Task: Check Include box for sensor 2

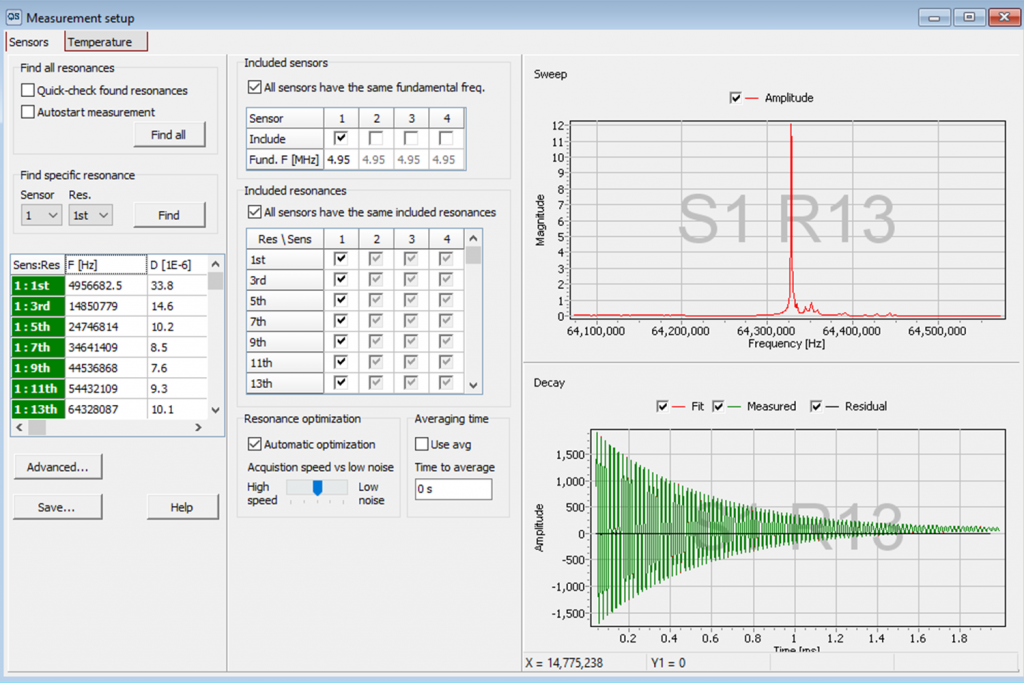Action: point(376,138)
